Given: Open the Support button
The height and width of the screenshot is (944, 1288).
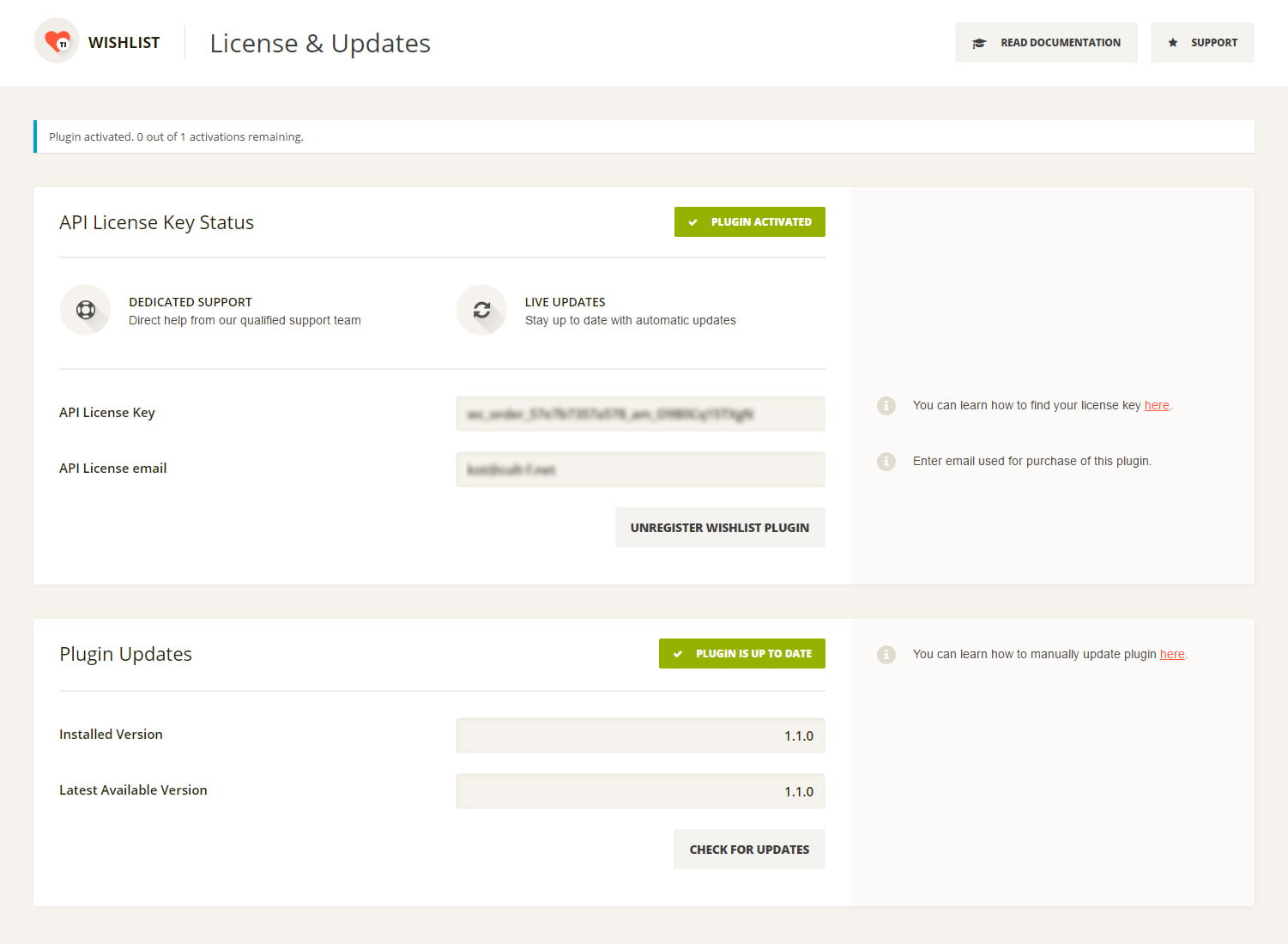Looking at the screenshot, I should coord(1202,42).
